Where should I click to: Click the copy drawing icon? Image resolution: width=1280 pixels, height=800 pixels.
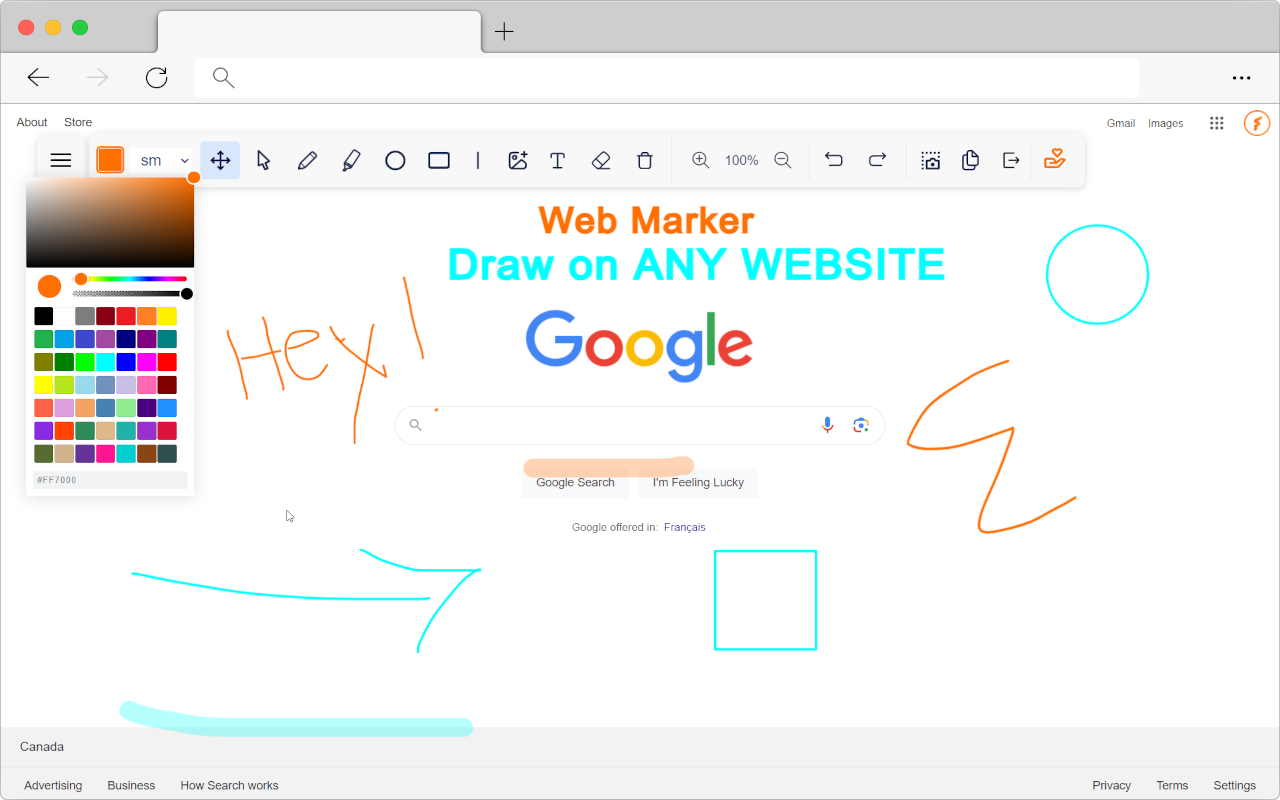click(x=970, y=160)
